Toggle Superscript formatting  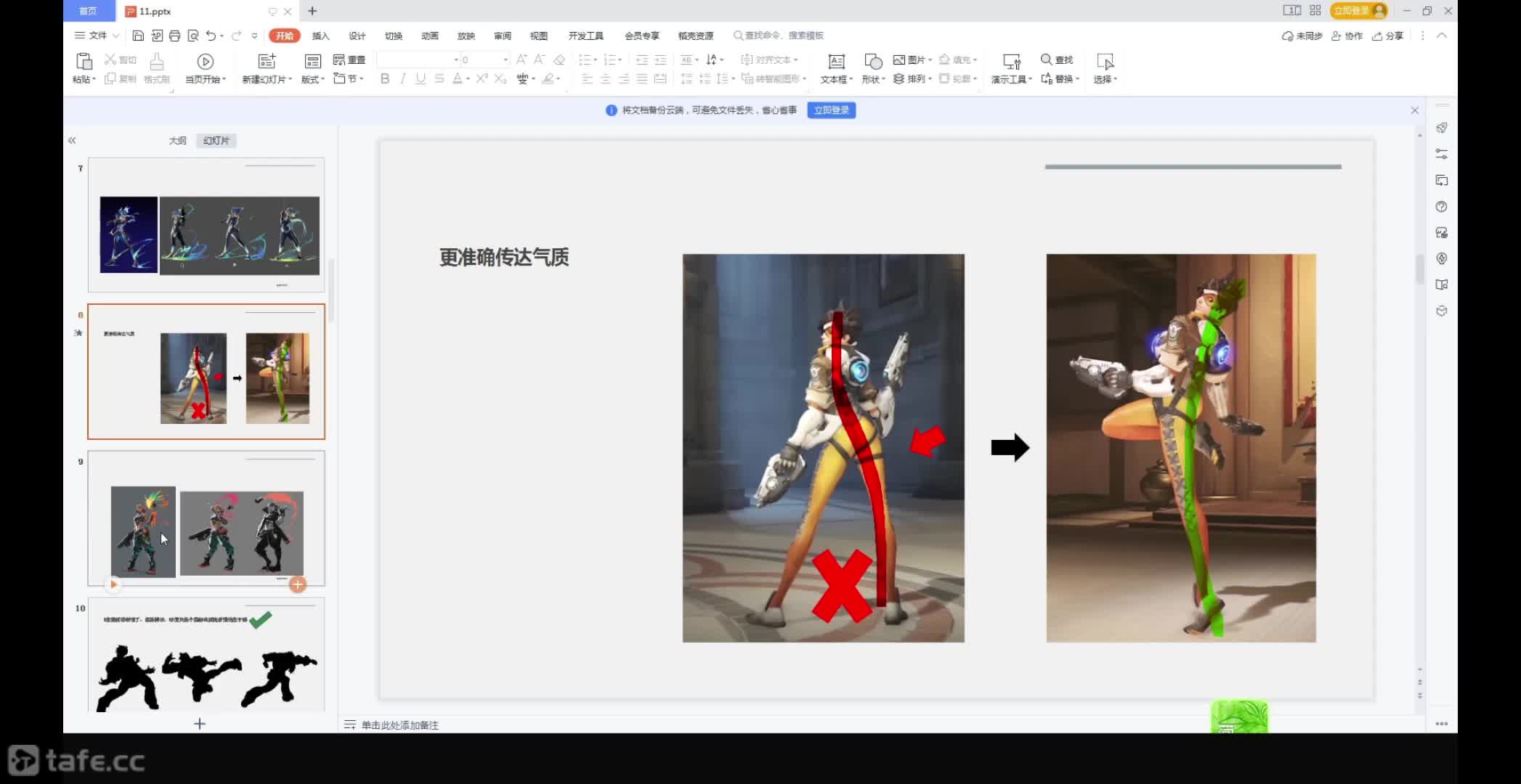482,78
